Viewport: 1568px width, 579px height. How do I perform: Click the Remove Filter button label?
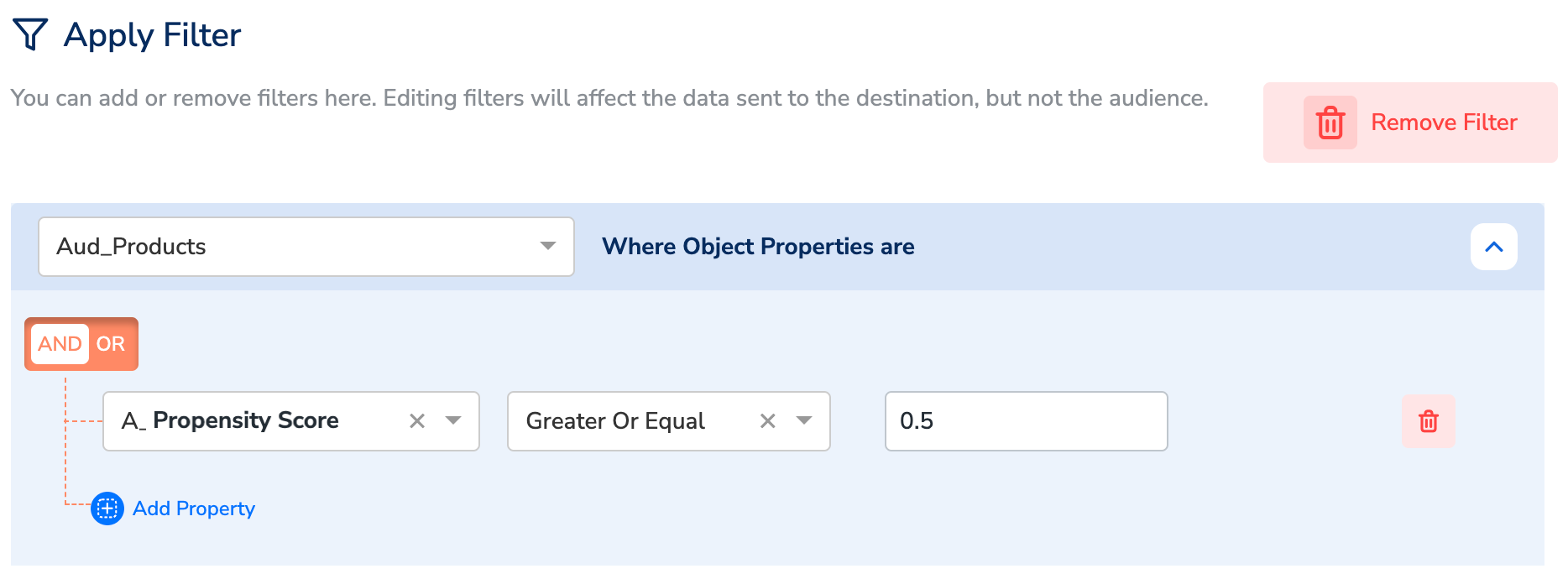point(1444,123)
